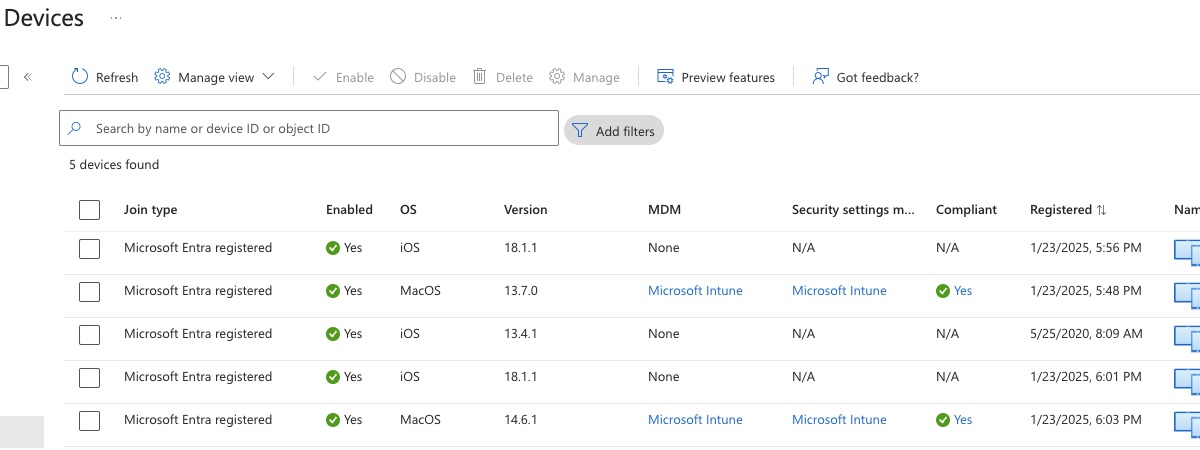Click green enabled check icon for version 14.6.1 row

[x=333, y=420]
